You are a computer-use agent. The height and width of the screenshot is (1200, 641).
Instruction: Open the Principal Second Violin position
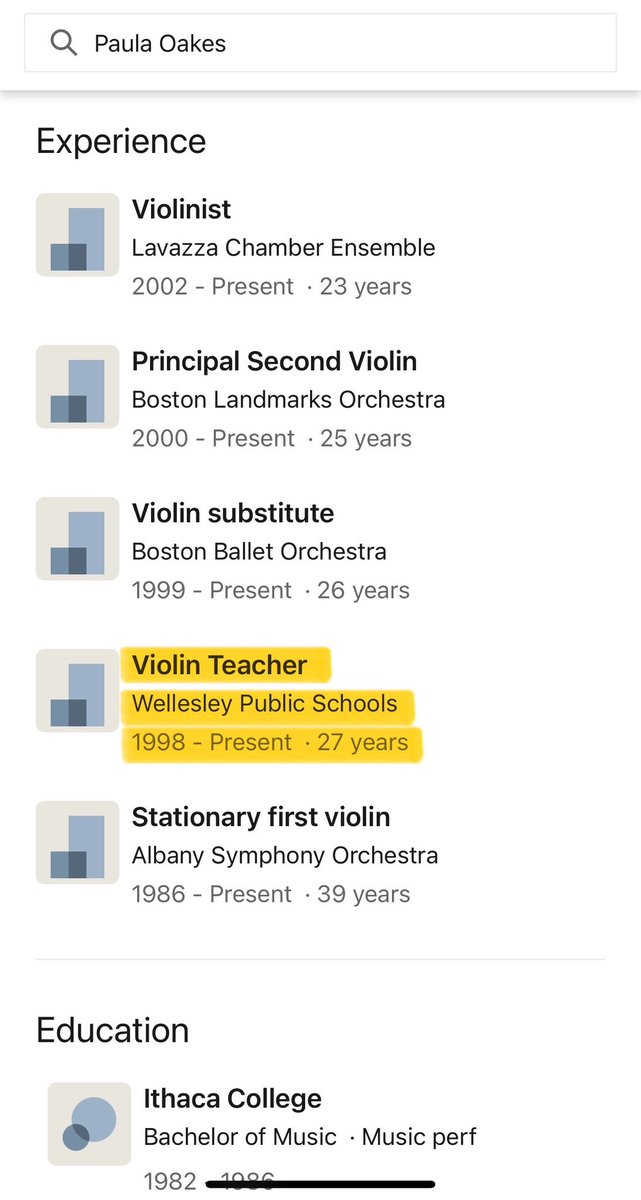coord(274,361)
